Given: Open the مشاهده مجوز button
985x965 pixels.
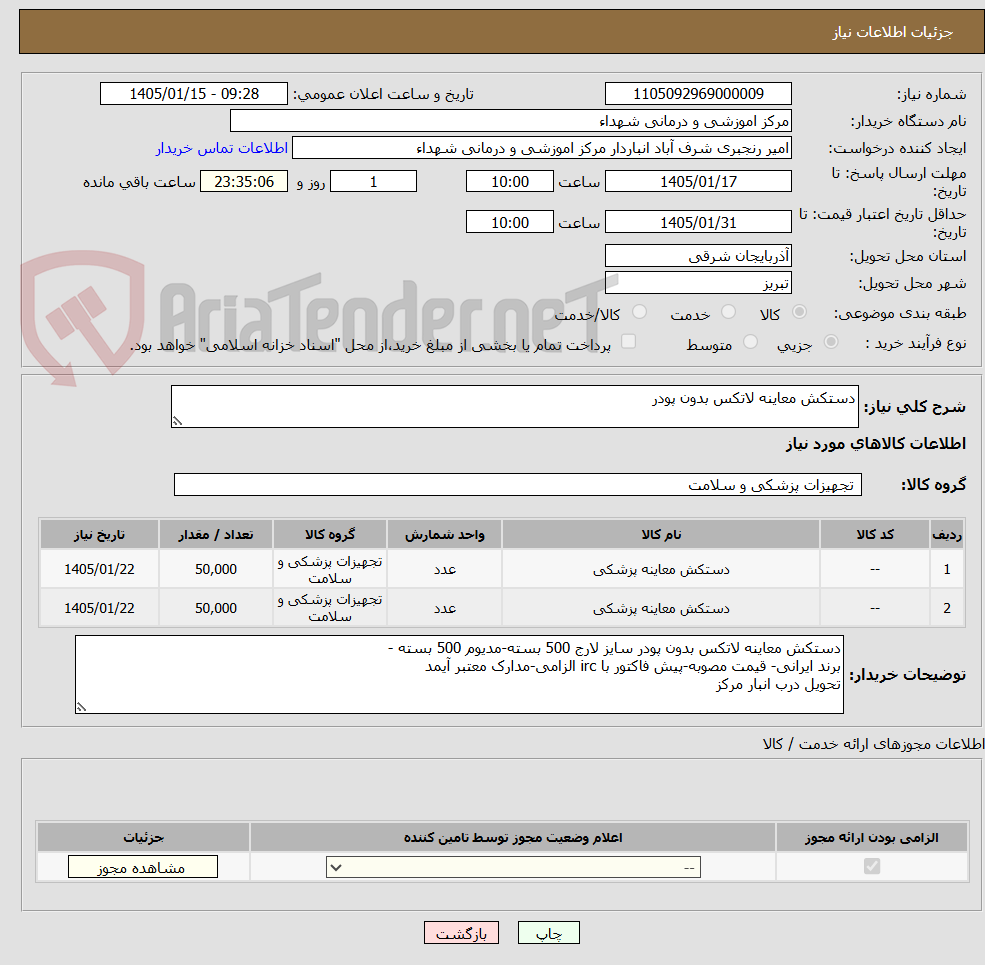Looking at the screenshot, I should (x=143, y=867).
